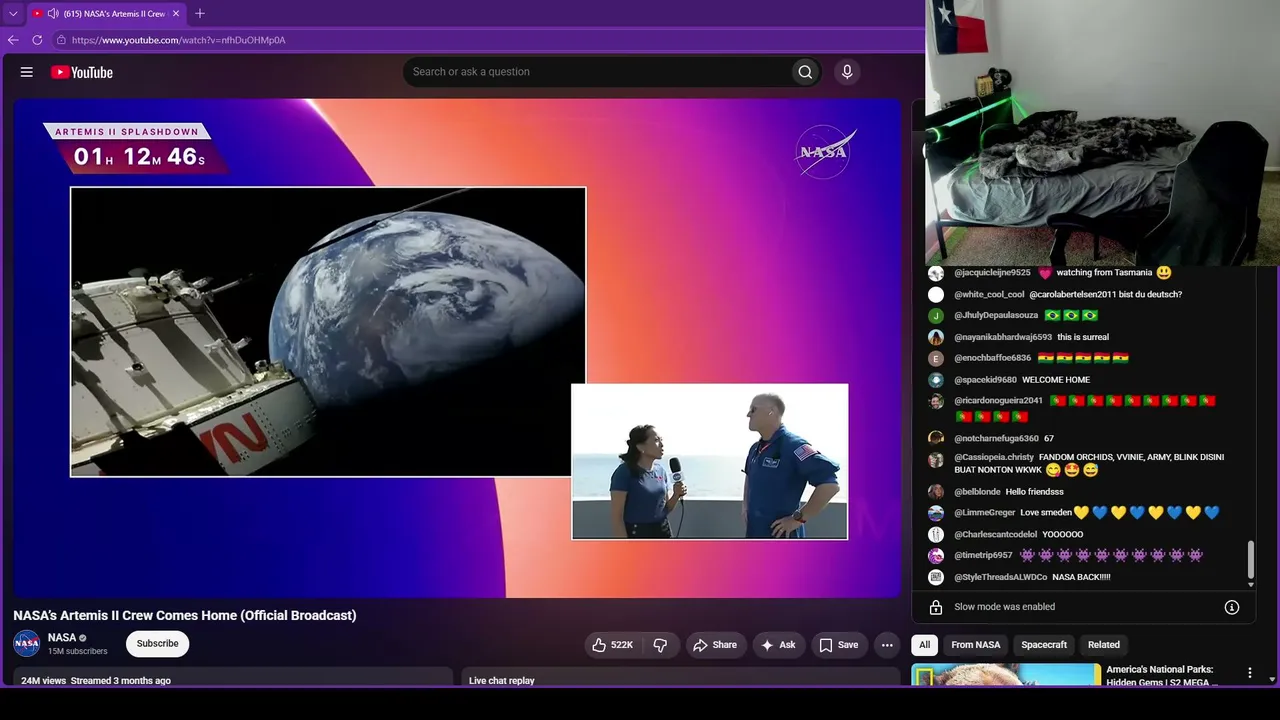Open @timetrip6957 avatar in chat
The height and width of the screenshot is (720, 1280).
936,556
